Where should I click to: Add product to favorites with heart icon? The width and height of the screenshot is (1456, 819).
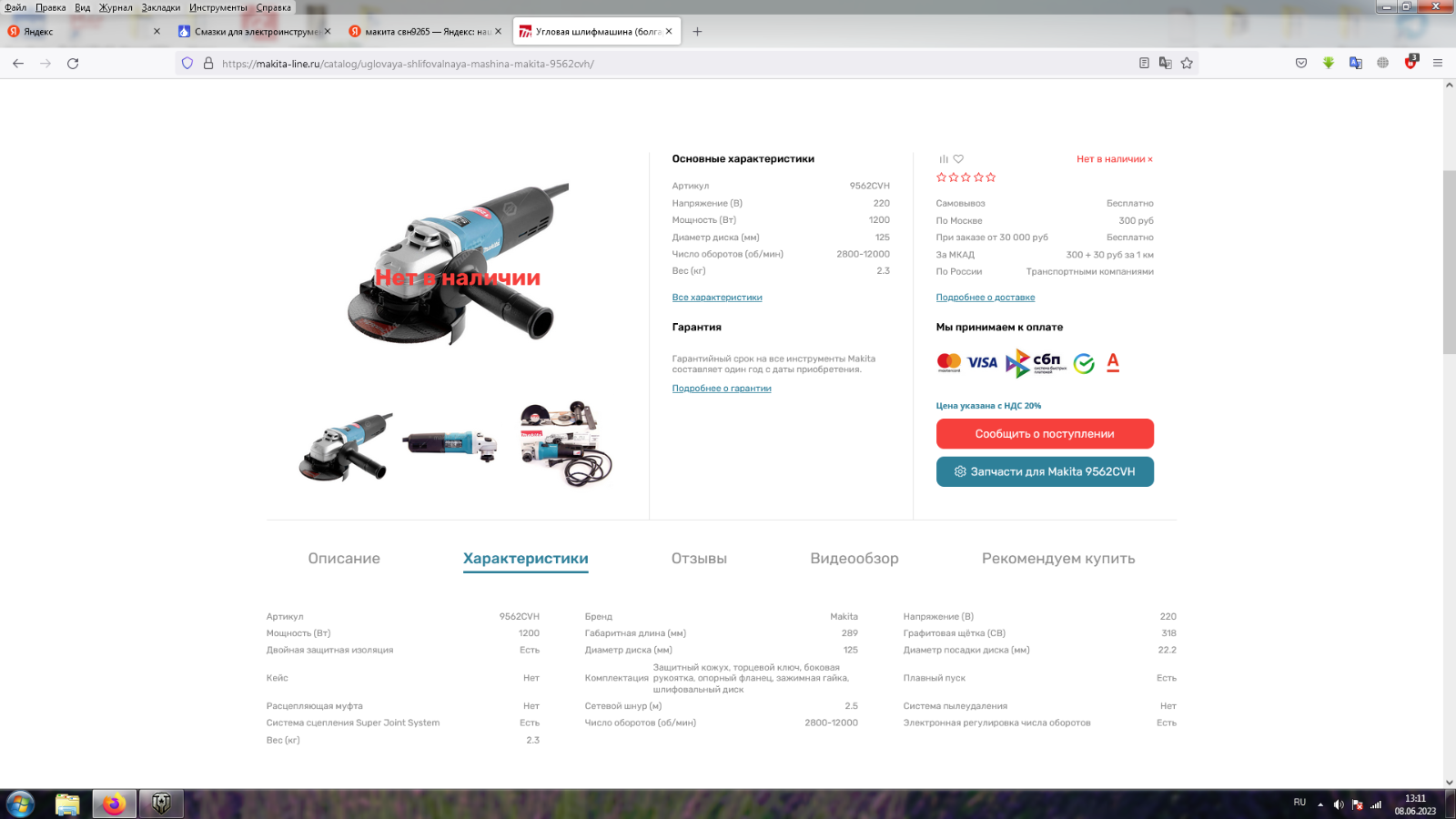pyautogui.click(x=958, y=159)
